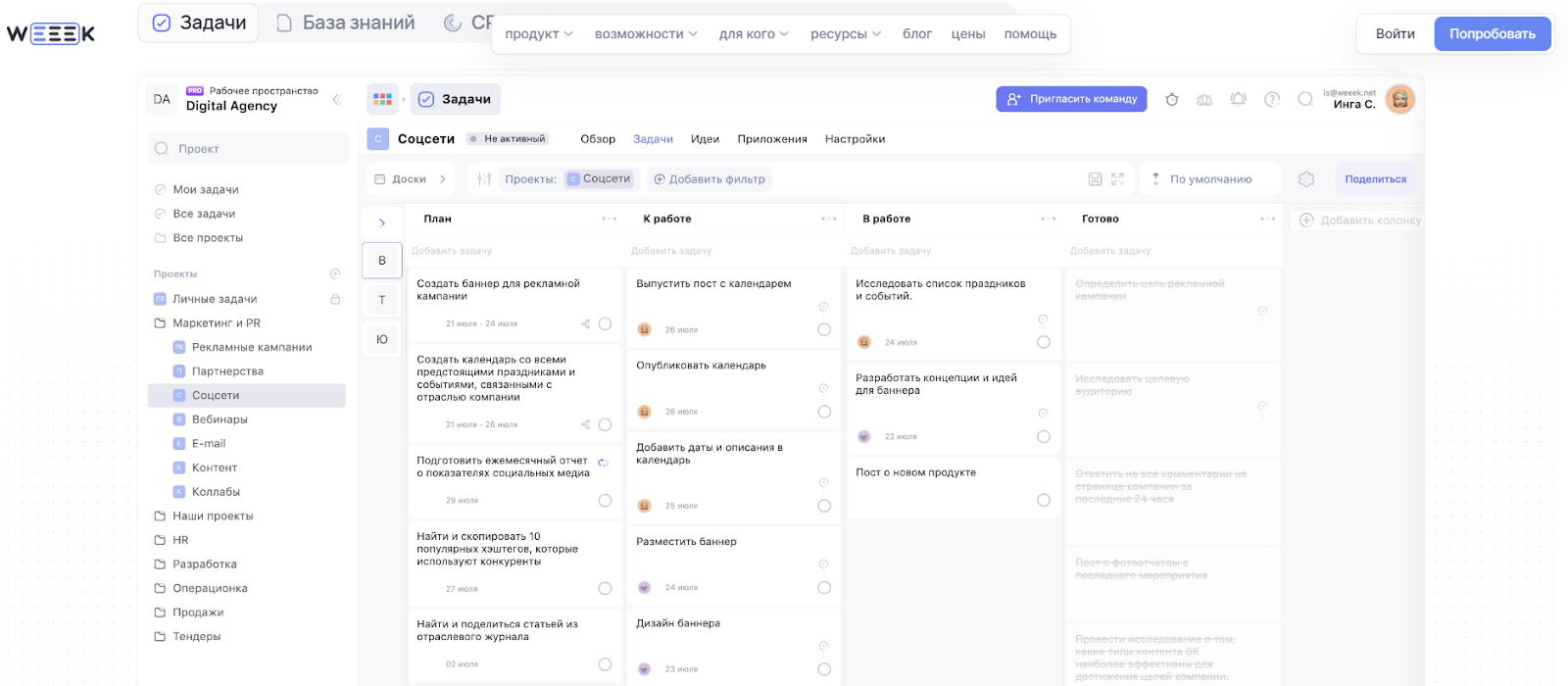Open the "продукт" dropdown in top navigation
Viewport: 1568px width, 686px height.
(538, 34)
